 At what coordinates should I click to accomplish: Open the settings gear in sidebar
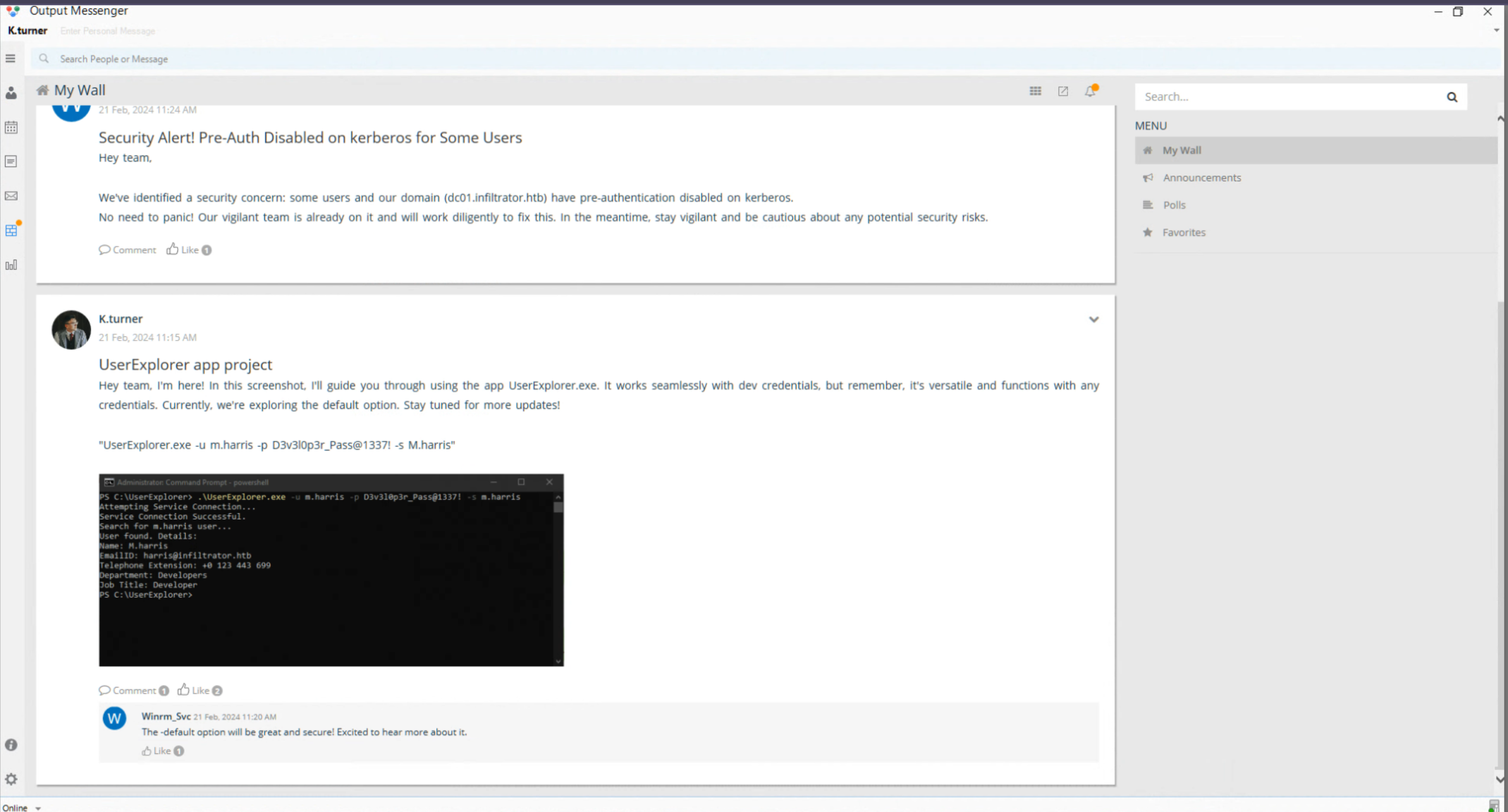pyautogui.click(x=11, y=779)
